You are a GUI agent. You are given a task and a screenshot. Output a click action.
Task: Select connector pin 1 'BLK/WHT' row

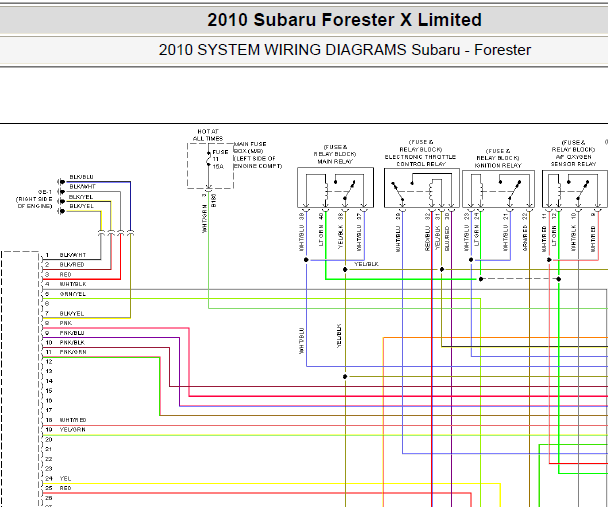point(65,255)
